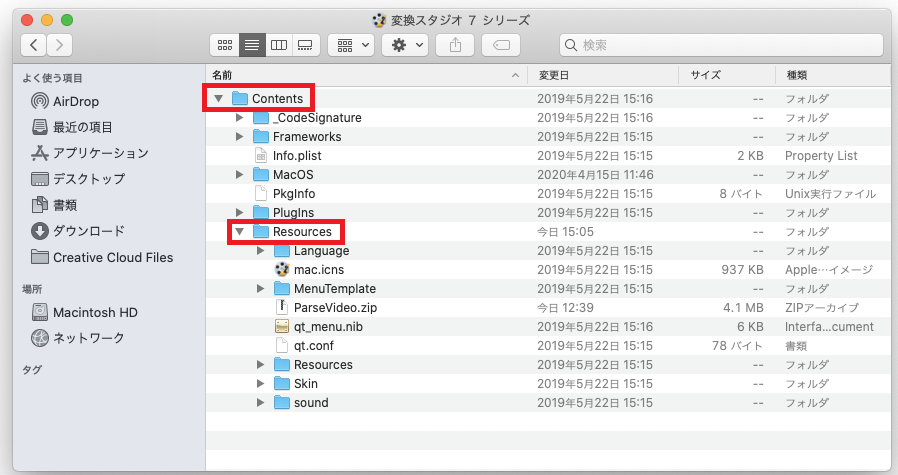Collapse the Contents folder disclosure triangle
The width and height of the screenshot is (898, 475).
[x=218, y=99]
